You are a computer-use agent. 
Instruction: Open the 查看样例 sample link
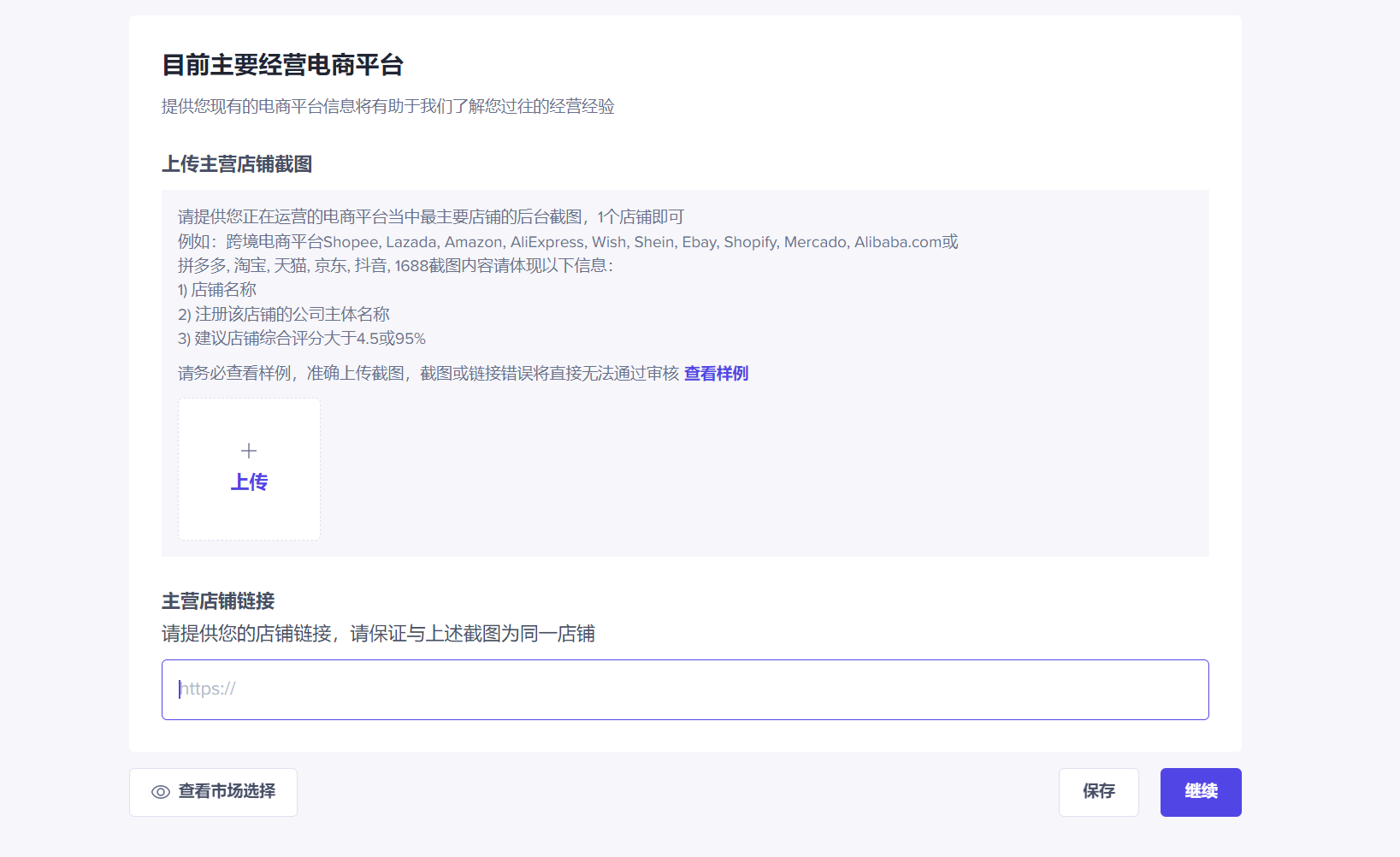716,374
